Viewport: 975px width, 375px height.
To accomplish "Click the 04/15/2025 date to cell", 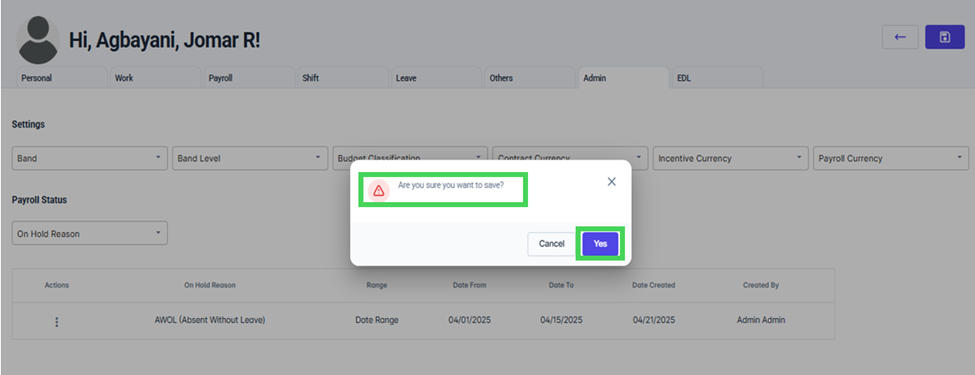I will click(561, 320).
